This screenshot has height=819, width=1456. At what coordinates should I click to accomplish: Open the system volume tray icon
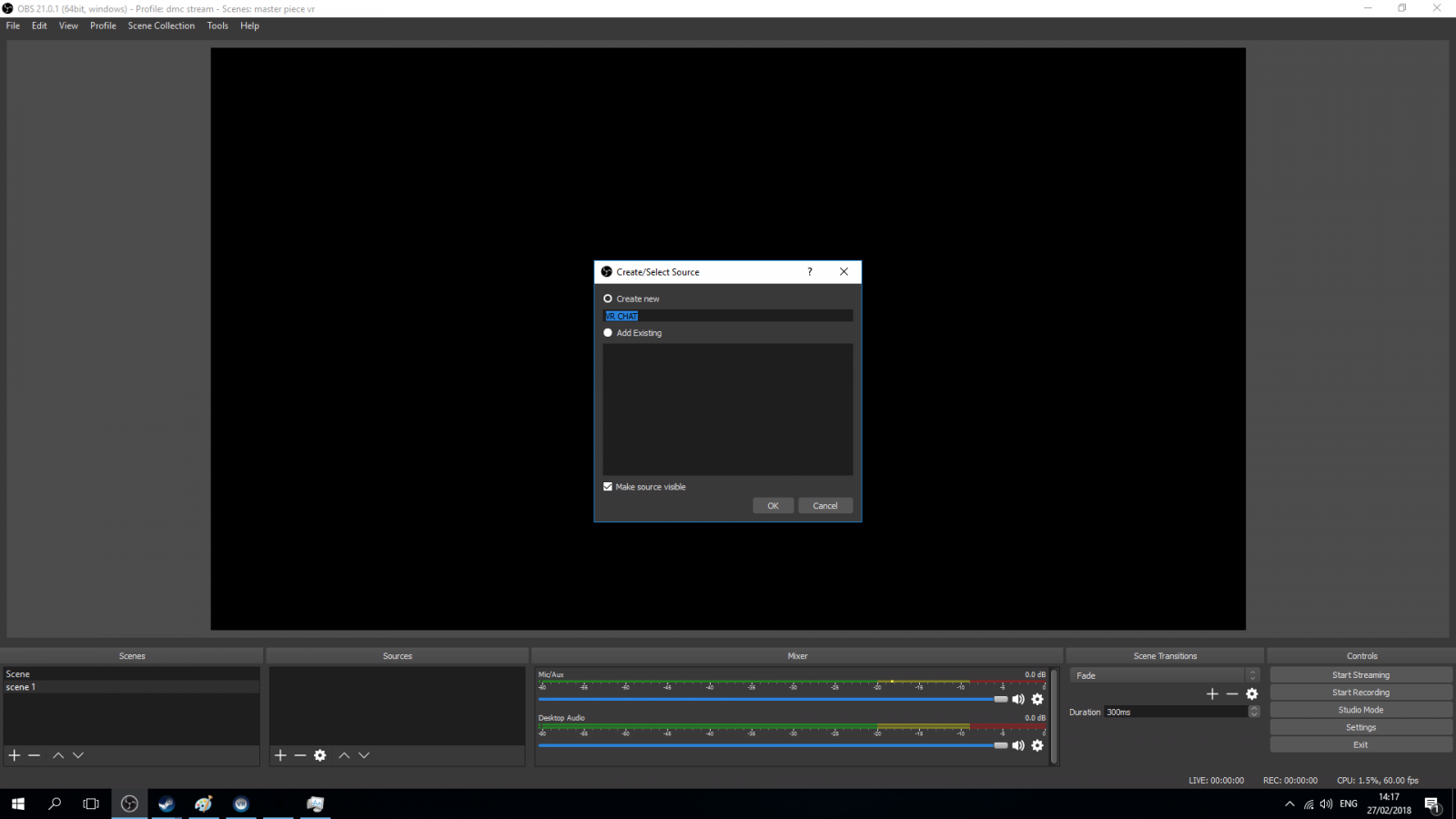(1327, 804)
